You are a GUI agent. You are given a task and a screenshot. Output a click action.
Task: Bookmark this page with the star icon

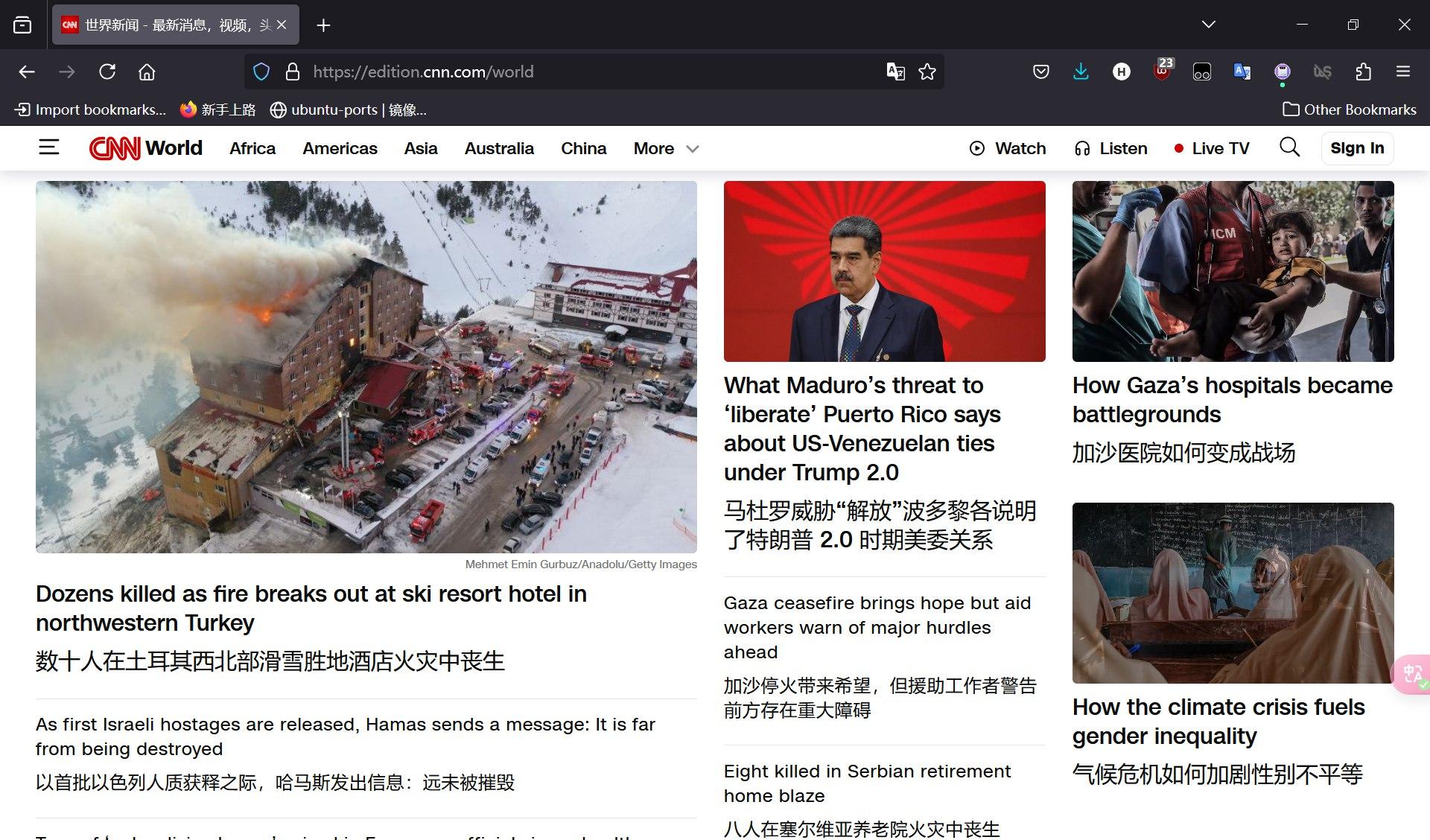[927, 71]
